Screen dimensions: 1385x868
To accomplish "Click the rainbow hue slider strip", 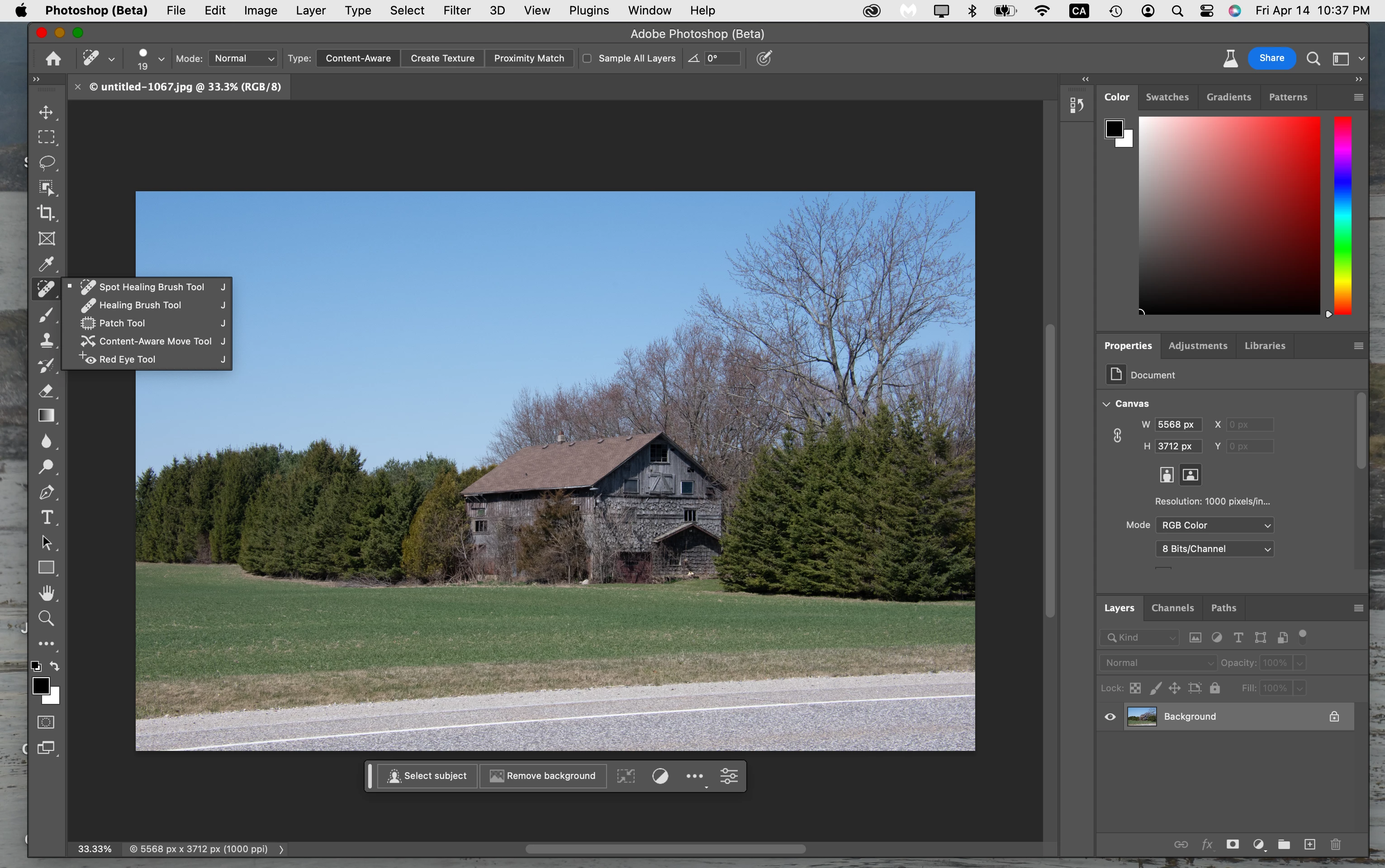I will click(1342, 215).
